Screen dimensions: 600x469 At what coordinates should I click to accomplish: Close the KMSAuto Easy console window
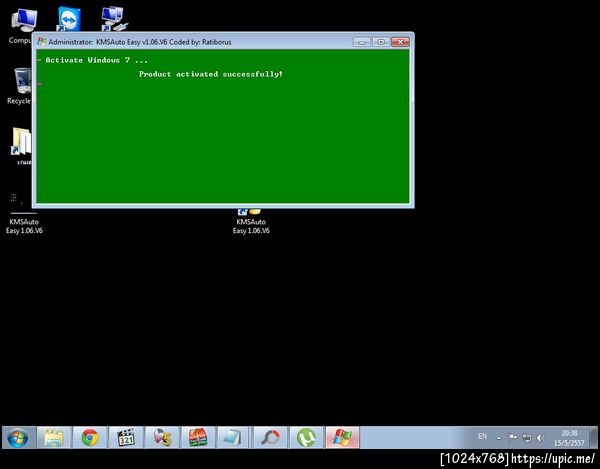coord(400,42)
